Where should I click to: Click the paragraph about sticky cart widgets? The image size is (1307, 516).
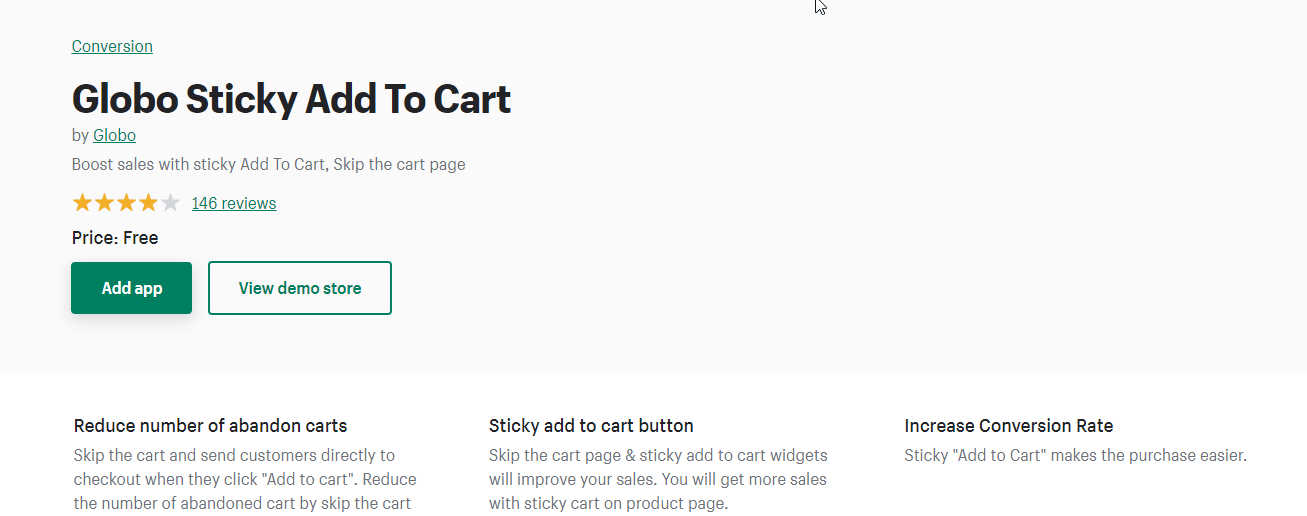pyautogui.click(x=658, y=479)
